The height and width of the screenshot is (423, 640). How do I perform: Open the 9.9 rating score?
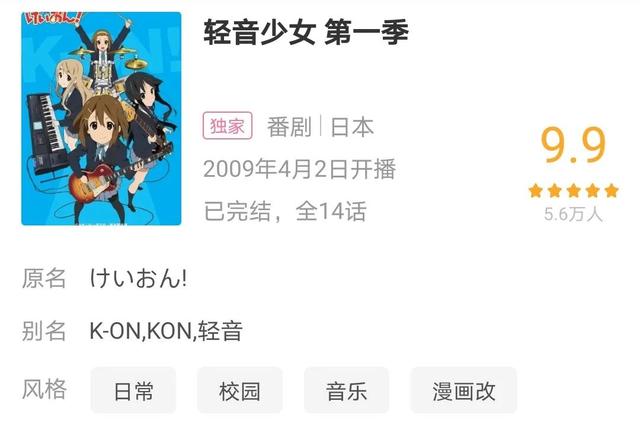point(573,145)
